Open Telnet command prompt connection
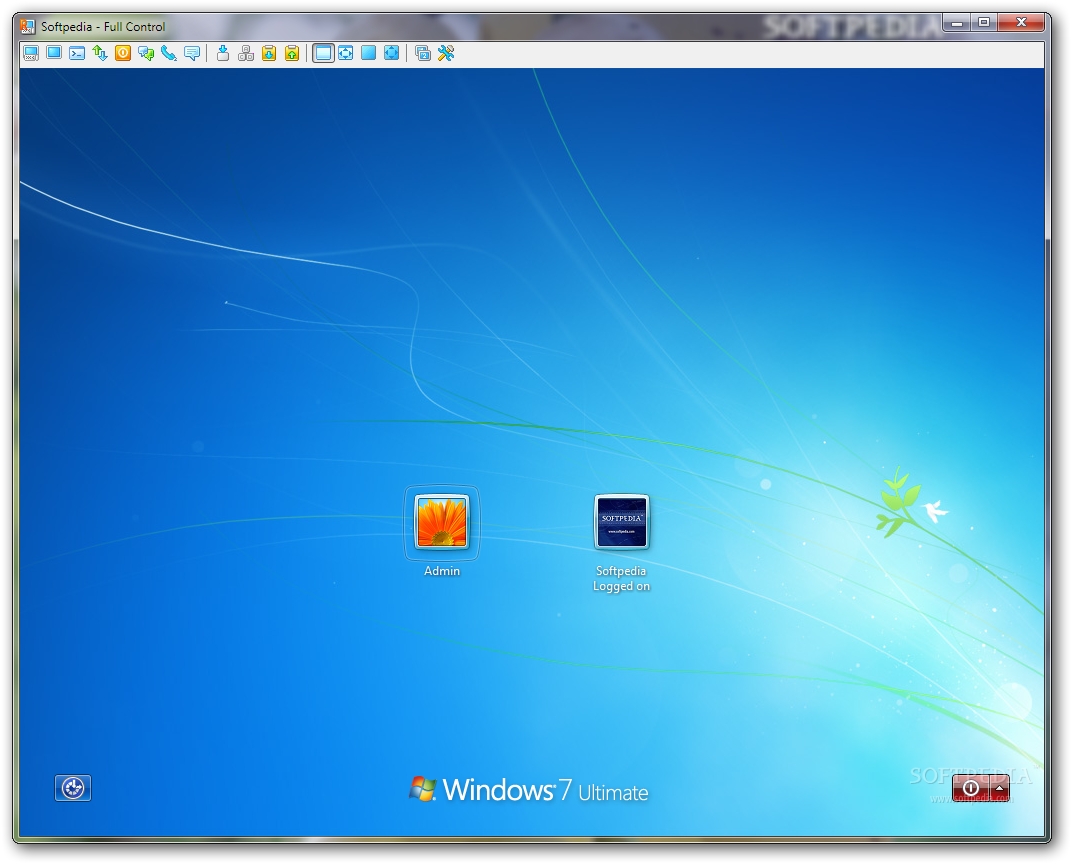This screenshot has width=1072, height=864. 77,53
